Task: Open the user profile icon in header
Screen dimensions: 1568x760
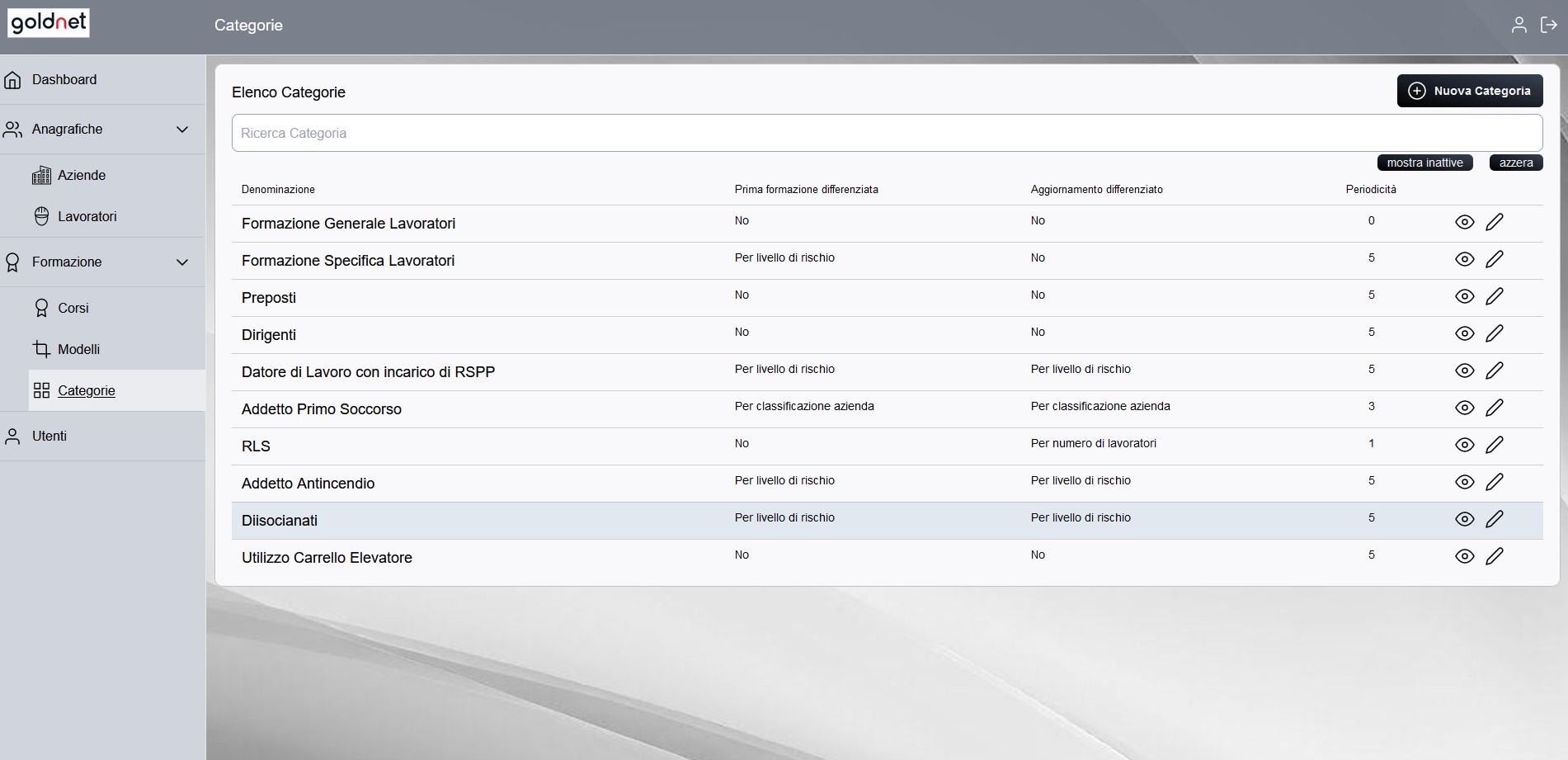Action: (x=1519, y=25)
